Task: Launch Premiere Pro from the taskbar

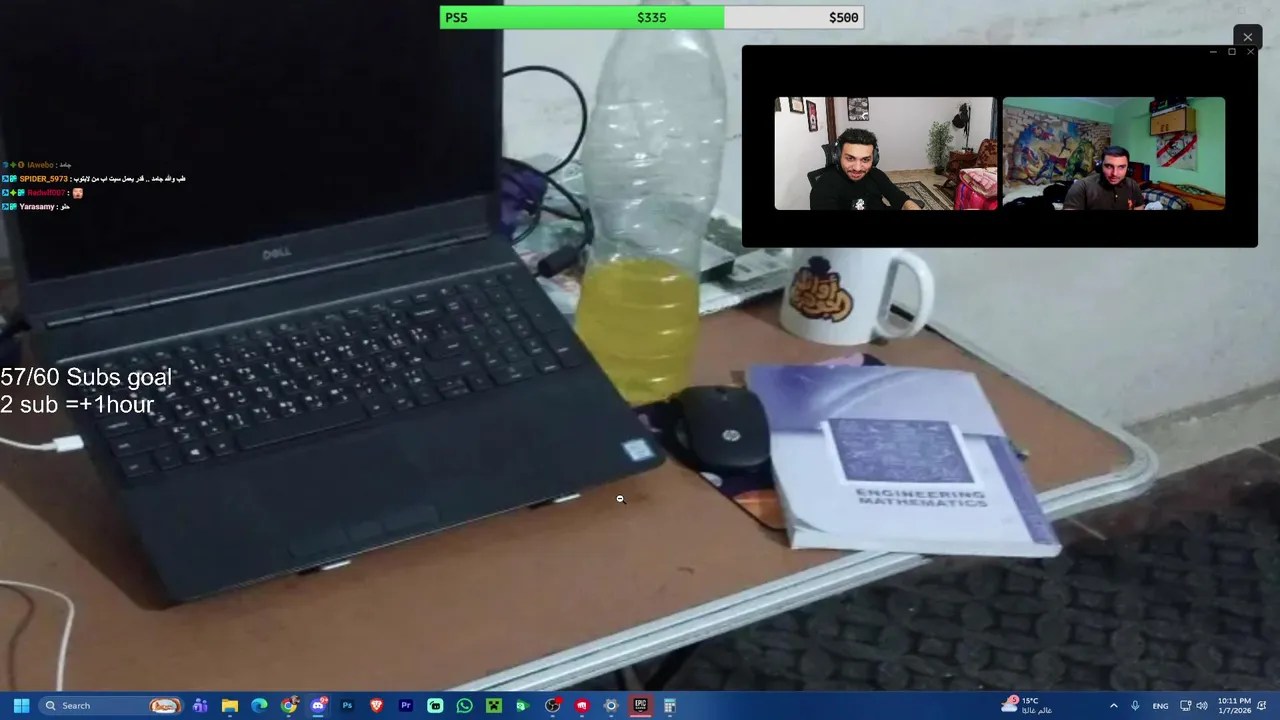Action: (406, 705)
